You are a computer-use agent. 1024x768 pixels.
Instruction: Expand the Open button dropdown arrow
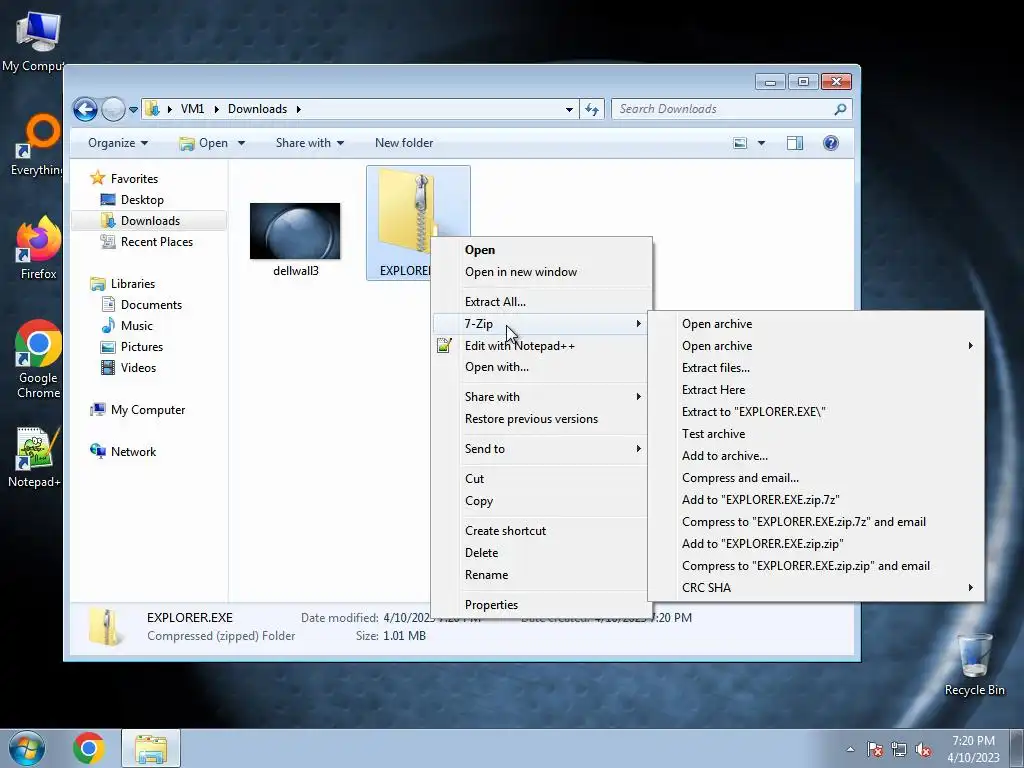click(241, 143)
